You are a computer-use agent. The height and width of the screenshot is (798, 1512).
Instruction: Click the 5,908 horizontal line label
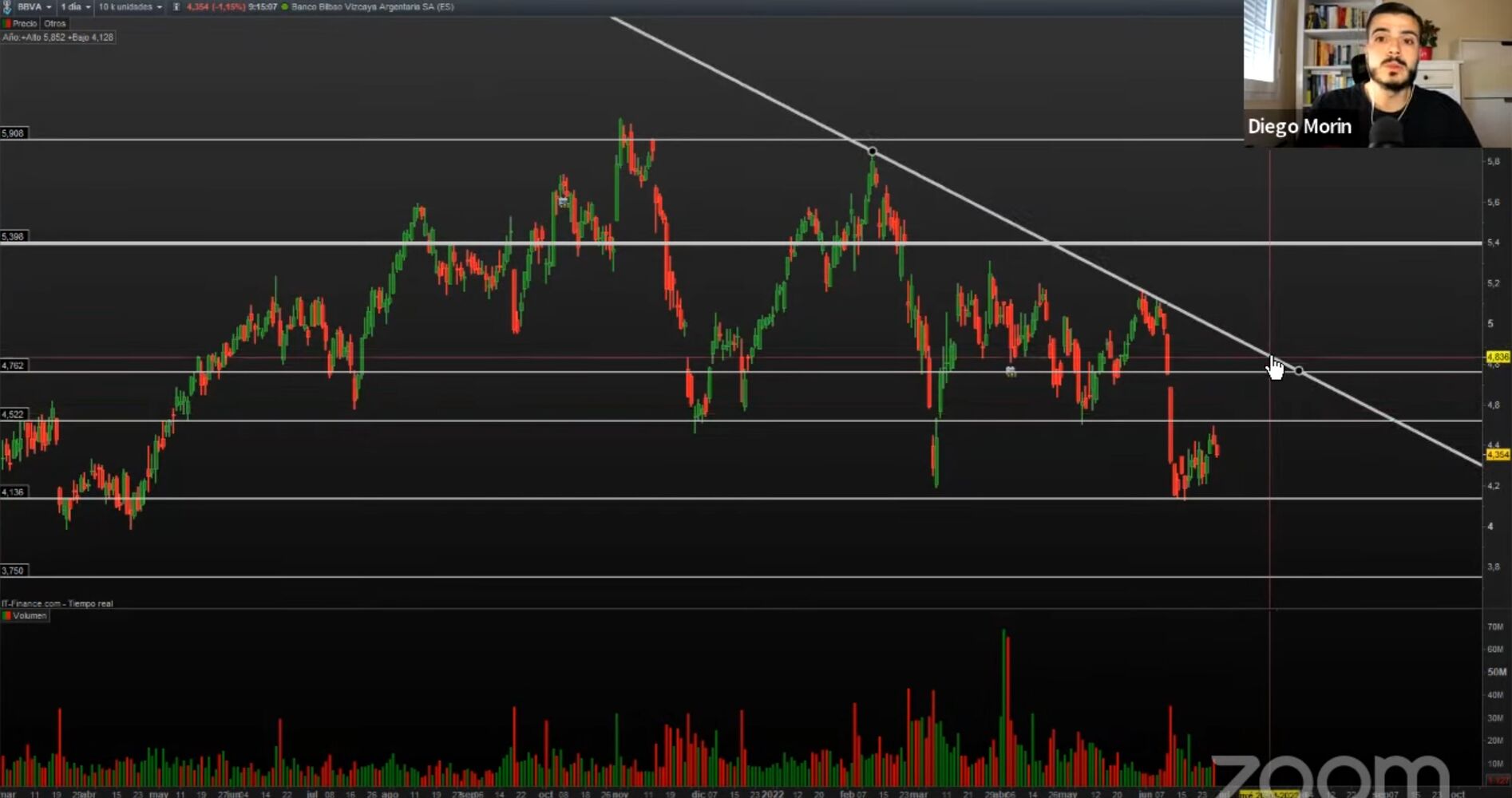[13, 133]
